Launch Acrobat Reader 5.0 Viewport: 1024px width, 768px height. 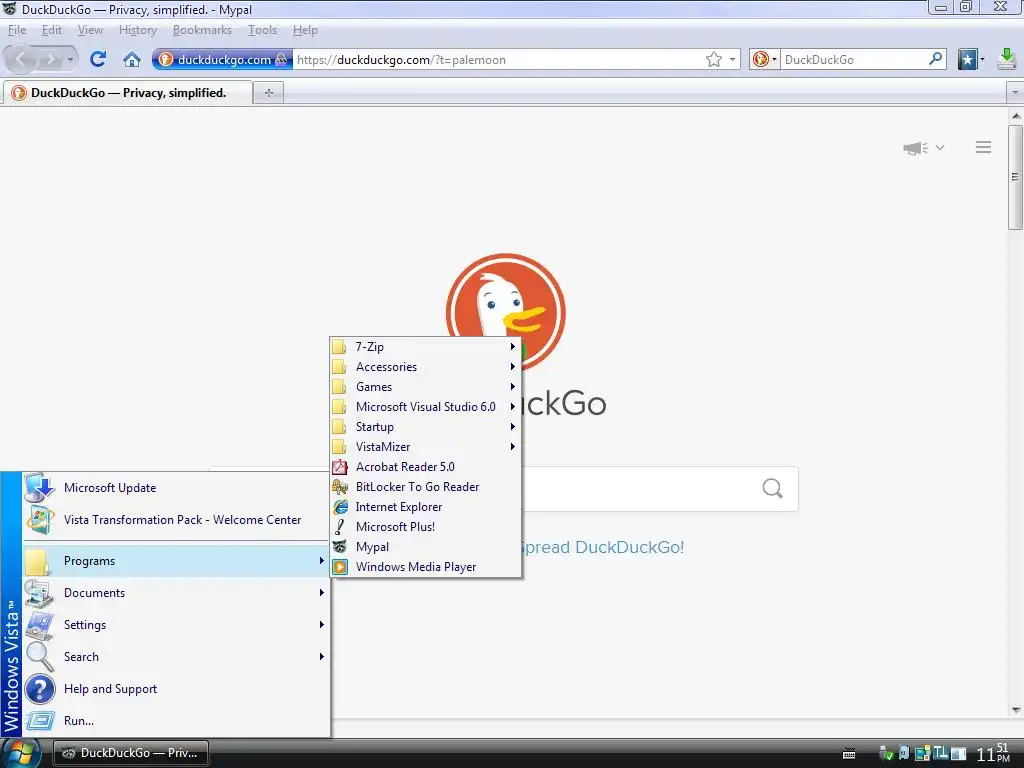point(425,467)
